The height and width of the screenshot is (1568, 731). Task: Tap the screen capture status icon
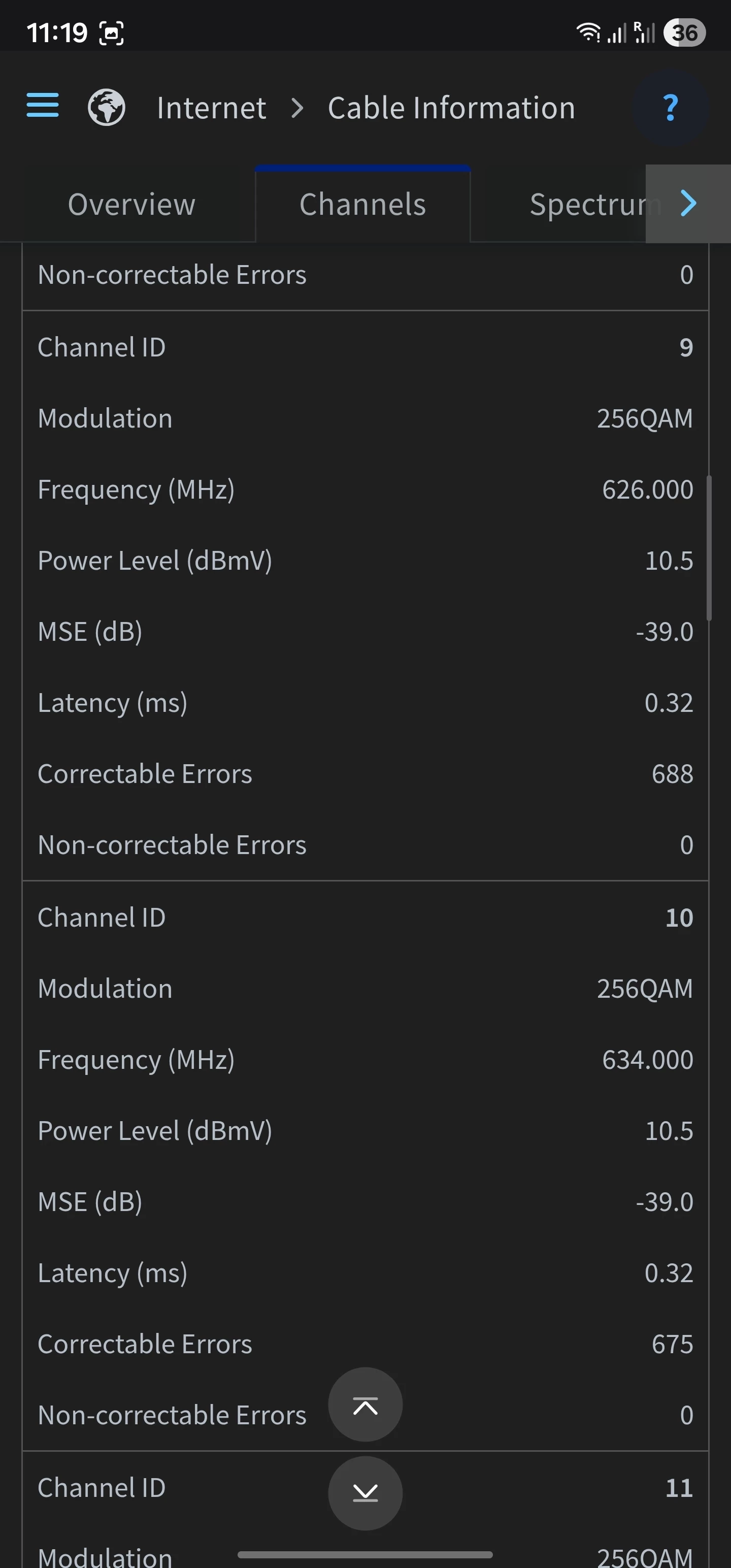(x=111, y=33)
